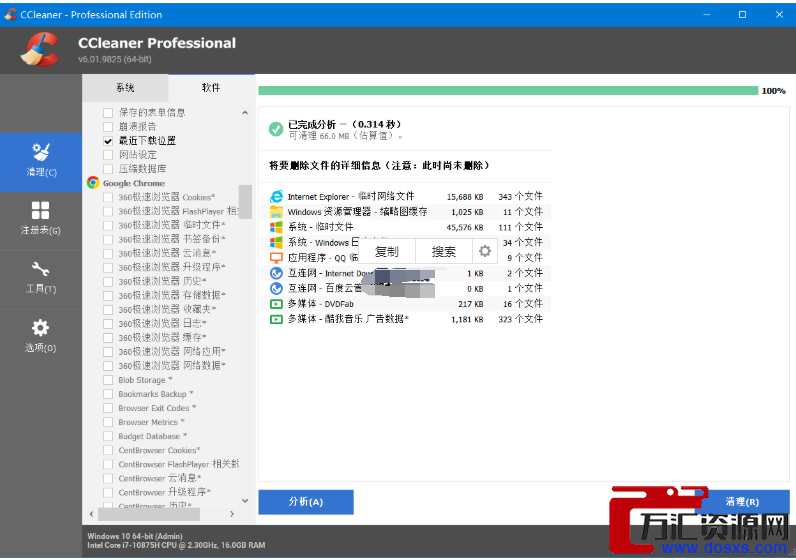Select 多媒体 - DVDFab result row
The image size is (796, 560).
[x=406, y=304]
